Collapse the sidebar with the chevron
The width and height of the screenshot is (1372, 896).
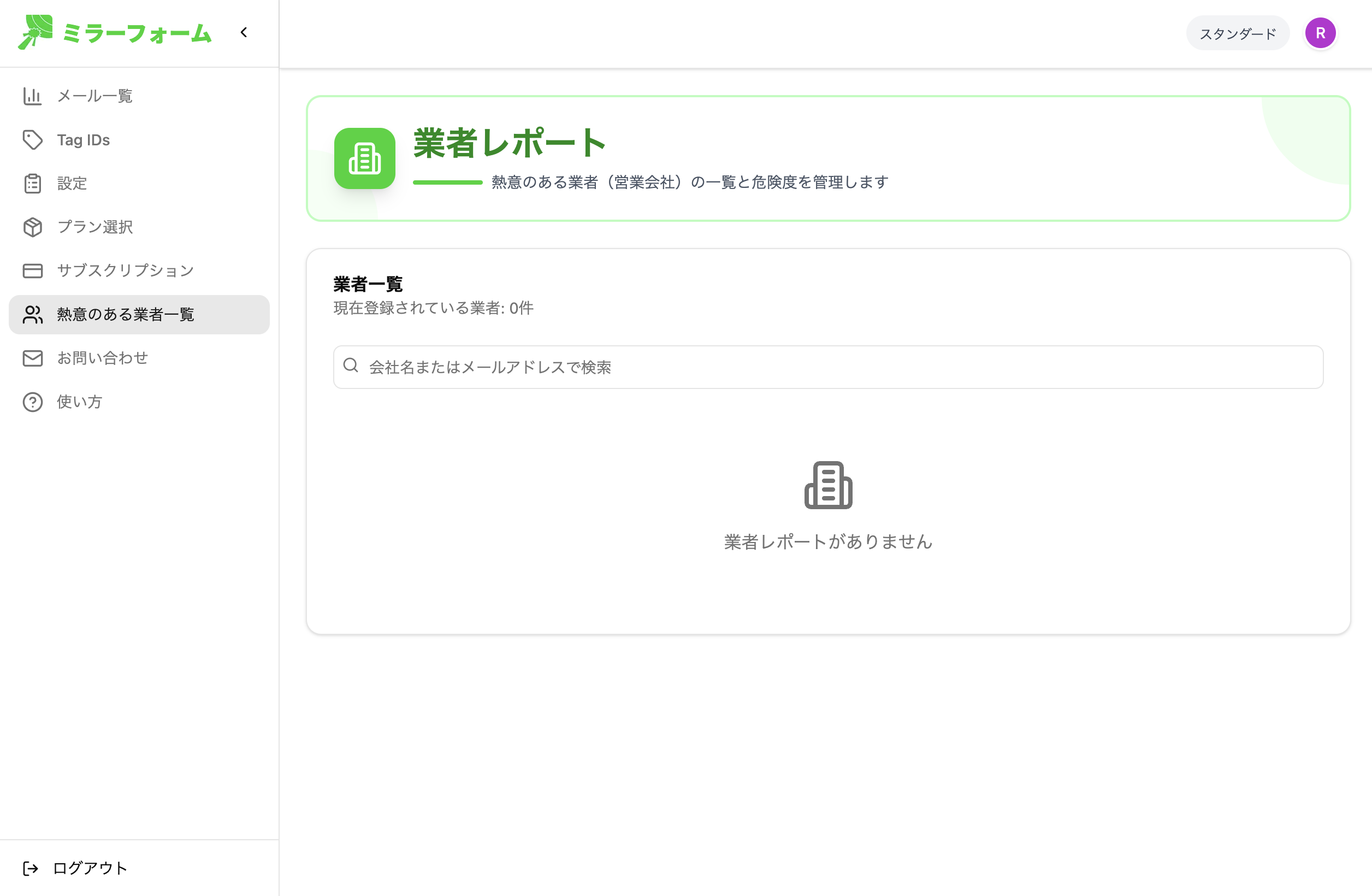click(244, 32)
